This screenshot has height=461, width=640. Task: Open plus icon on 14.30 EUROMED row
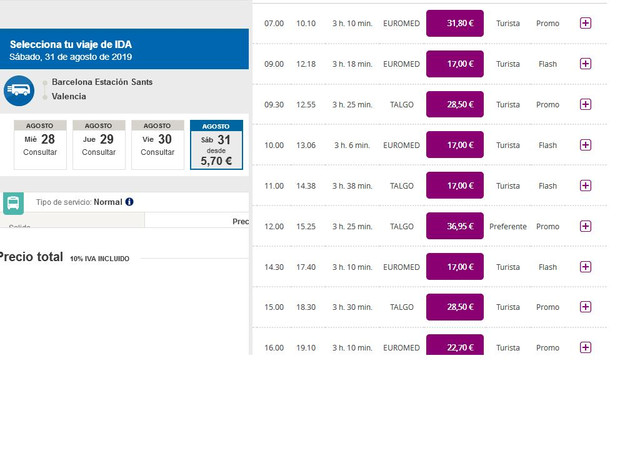[585, 267]
